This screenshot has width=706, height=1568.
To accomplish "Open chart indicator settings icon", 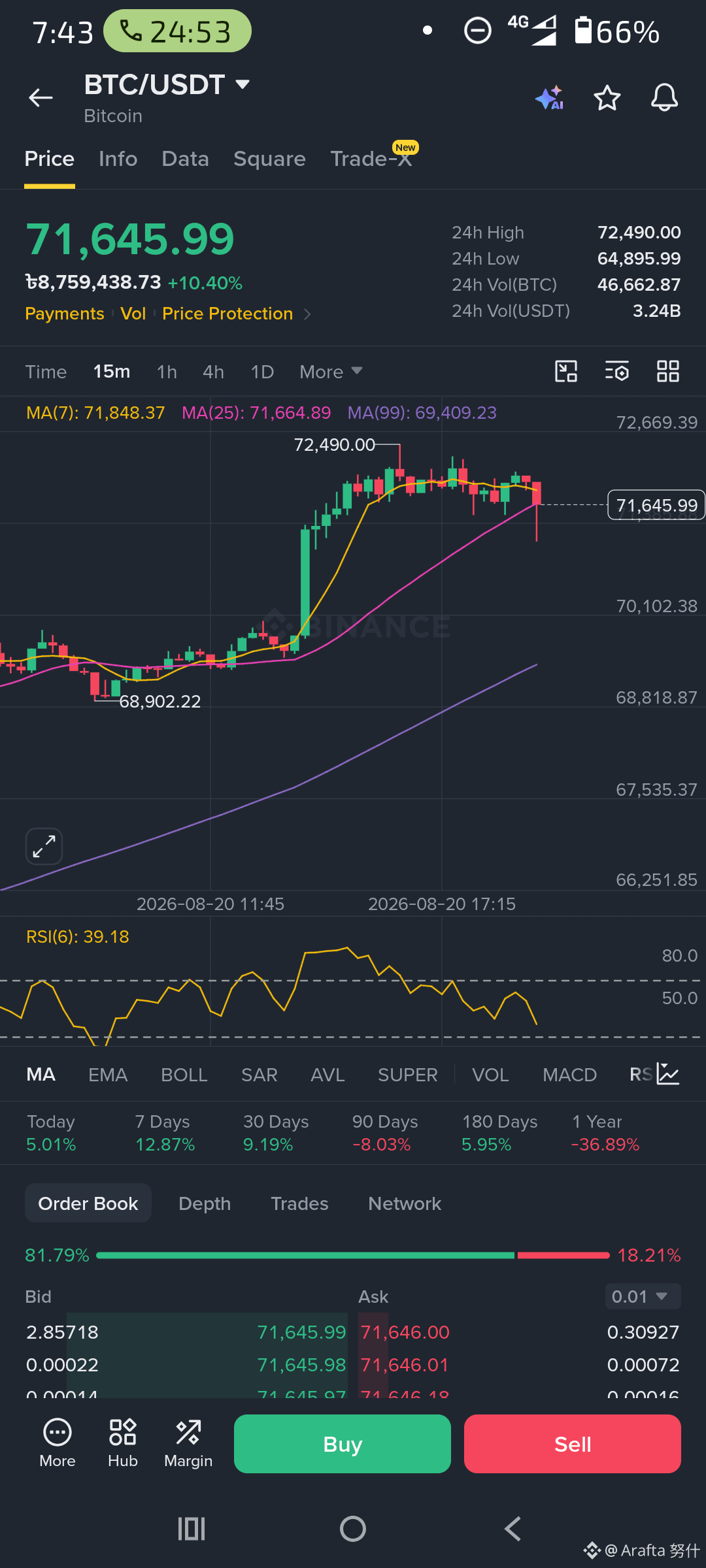I will (x=616, y=371).
